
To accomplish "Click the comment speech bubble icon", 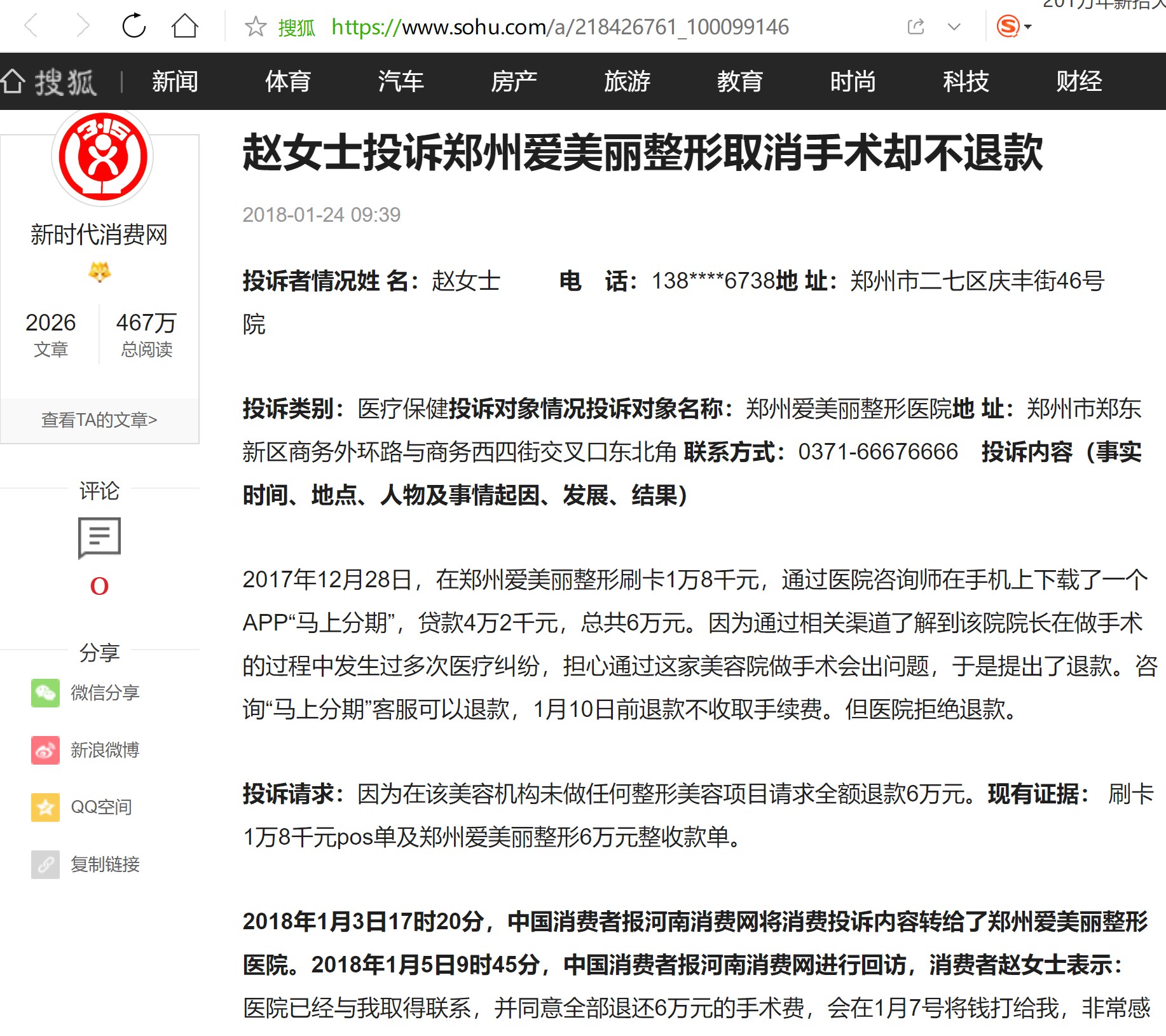I will pos(99,538).
